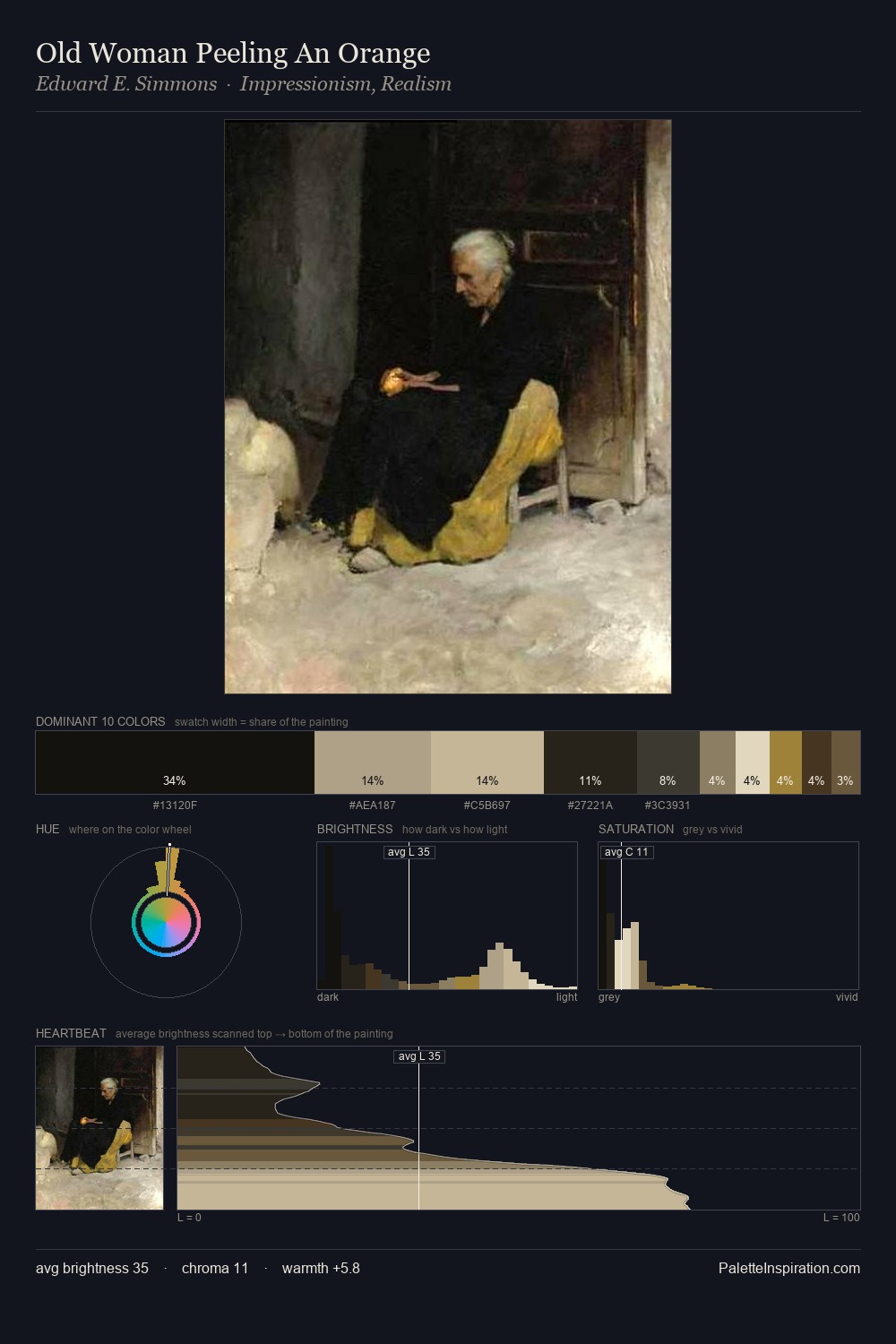Screen dimensions: 896x1344
Task: Click the hex code #AEA187
Action: (373, 806)
